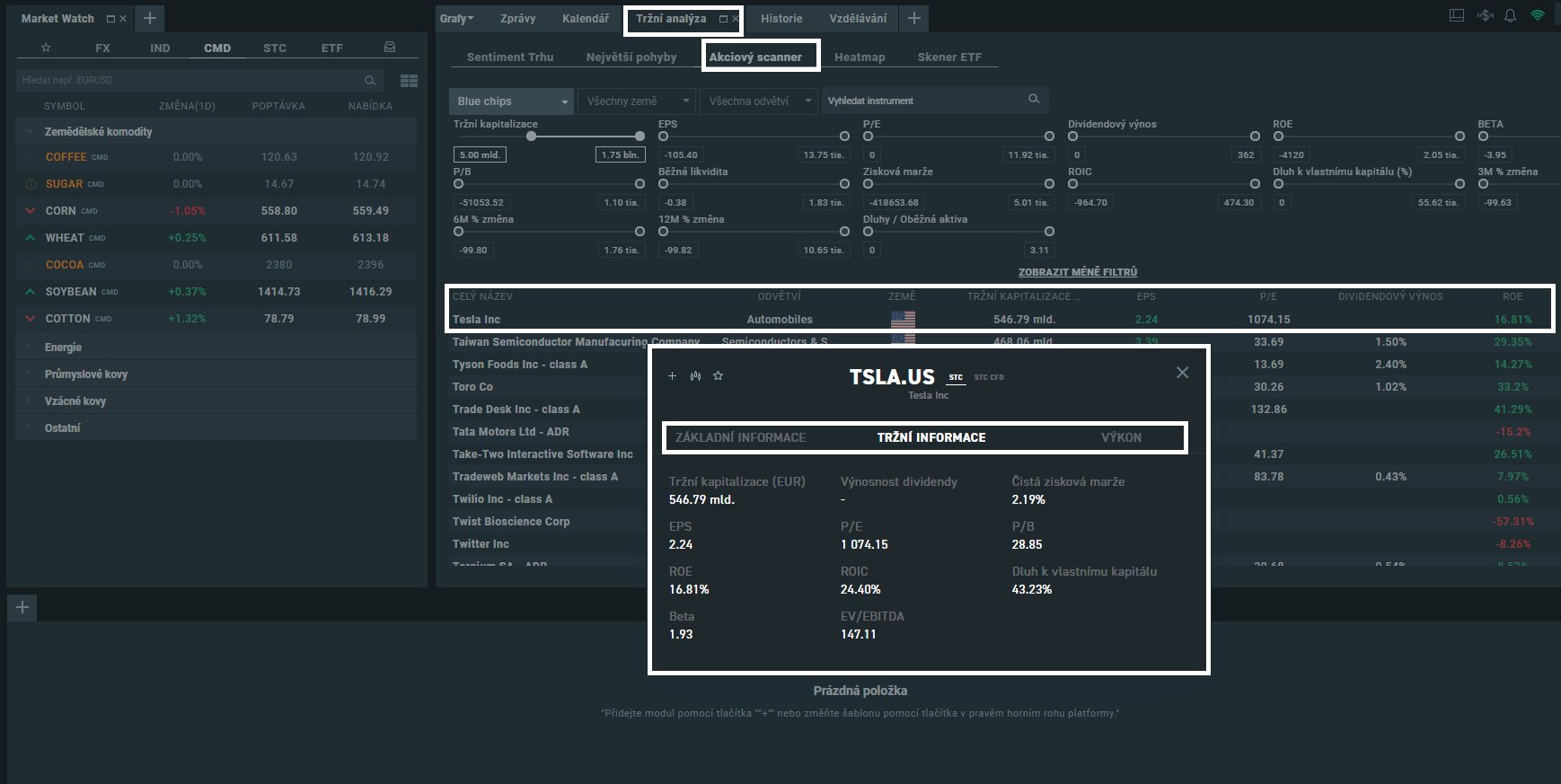Switch to the Kalendář tab
The width and height of the screenshot is (1561, 784).
(586, 18)
